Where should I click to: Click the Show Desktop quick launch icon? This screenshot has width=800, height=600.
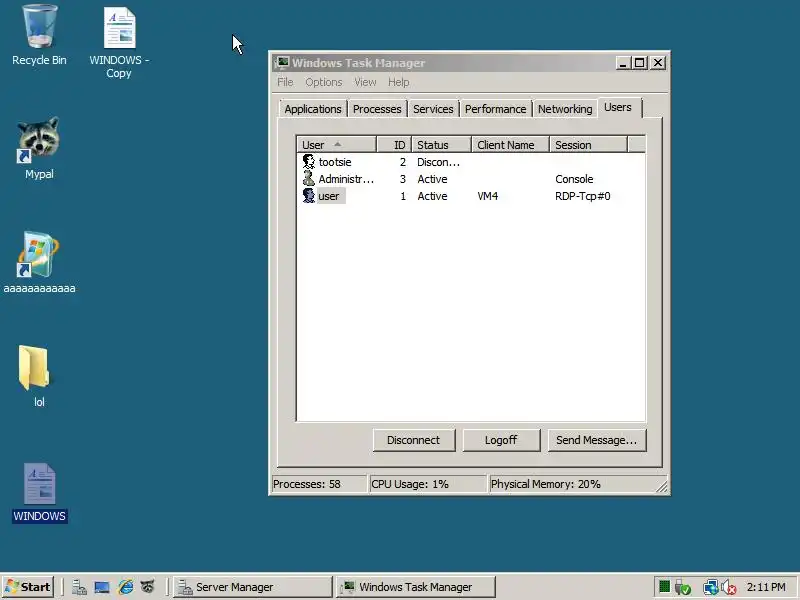102,587
